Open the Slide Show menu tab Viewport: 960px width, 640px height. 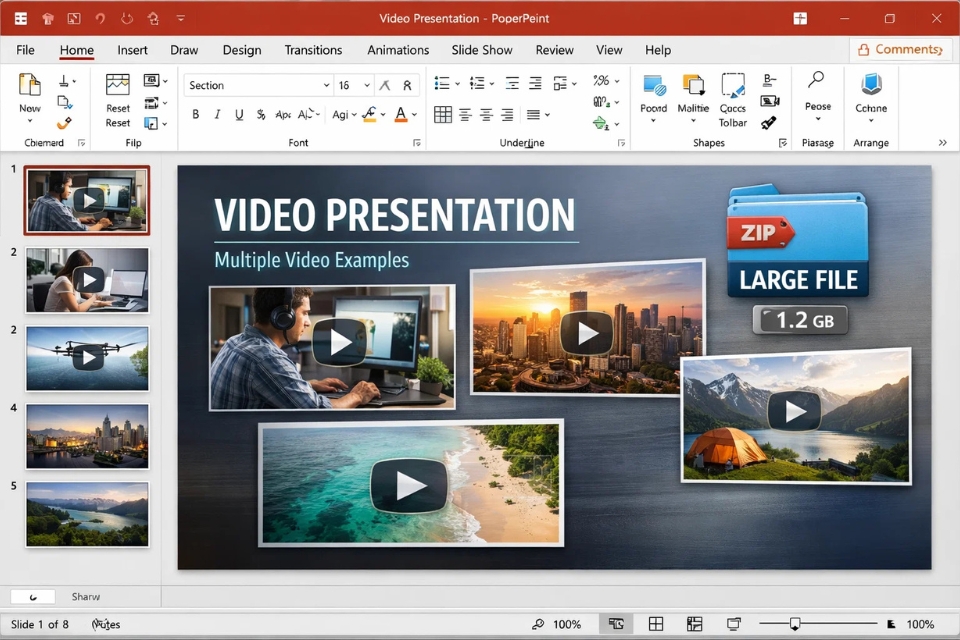pyautogui.click(x=481, y=50)
